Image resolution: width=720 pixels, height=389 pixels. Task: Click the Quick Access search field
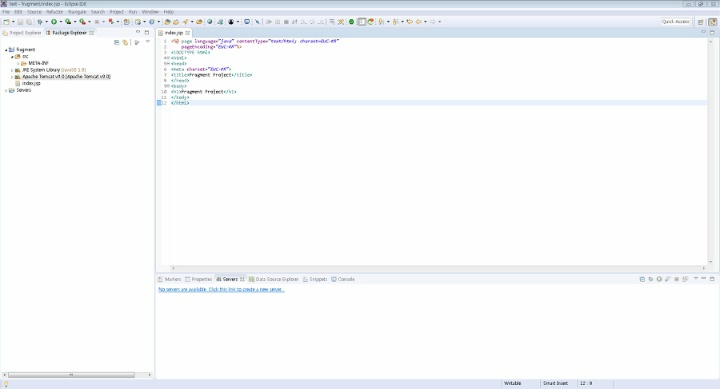click(x=675, y=22)
